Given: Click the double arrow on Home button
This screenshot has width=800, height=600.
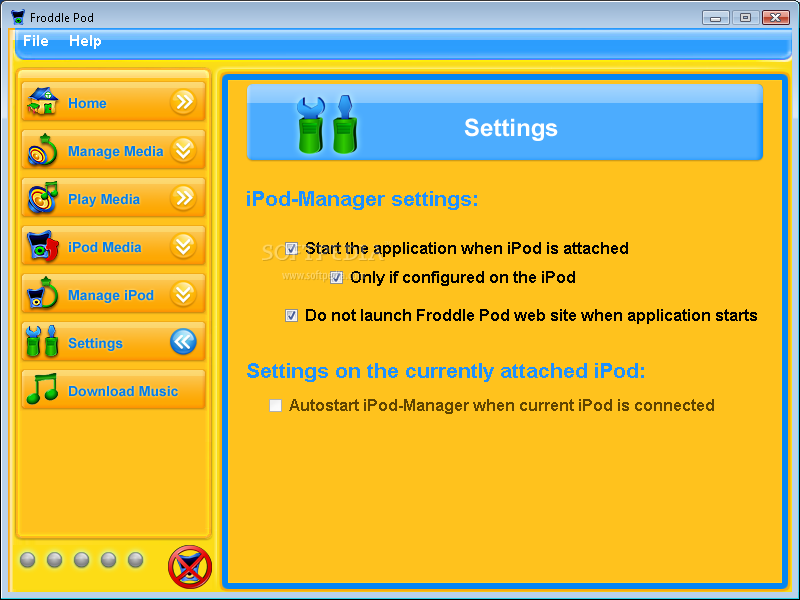Looking at the screenshot, I should 183,102.
